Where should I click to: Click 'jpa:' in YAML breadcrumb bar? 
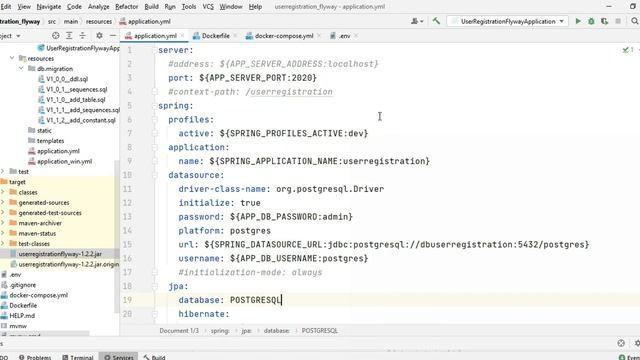click(247, 331)
